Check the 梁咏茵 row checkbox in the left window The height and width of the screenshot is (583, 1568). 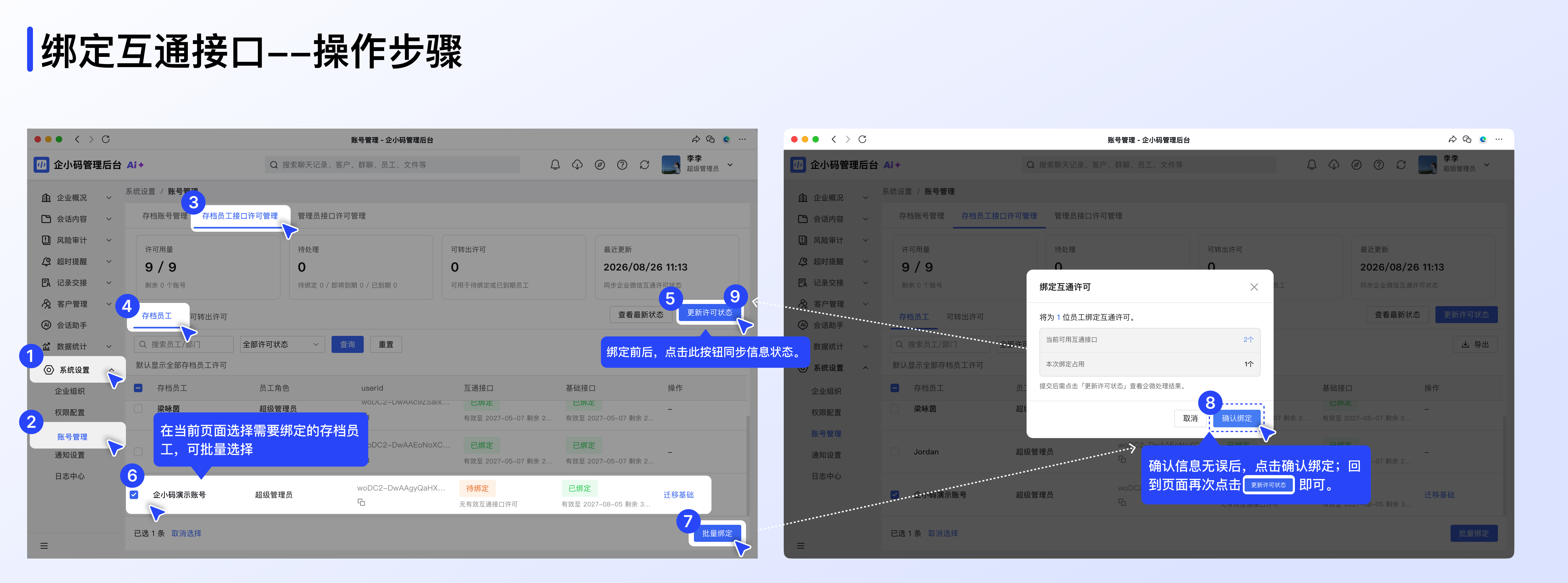coord(138,409)
